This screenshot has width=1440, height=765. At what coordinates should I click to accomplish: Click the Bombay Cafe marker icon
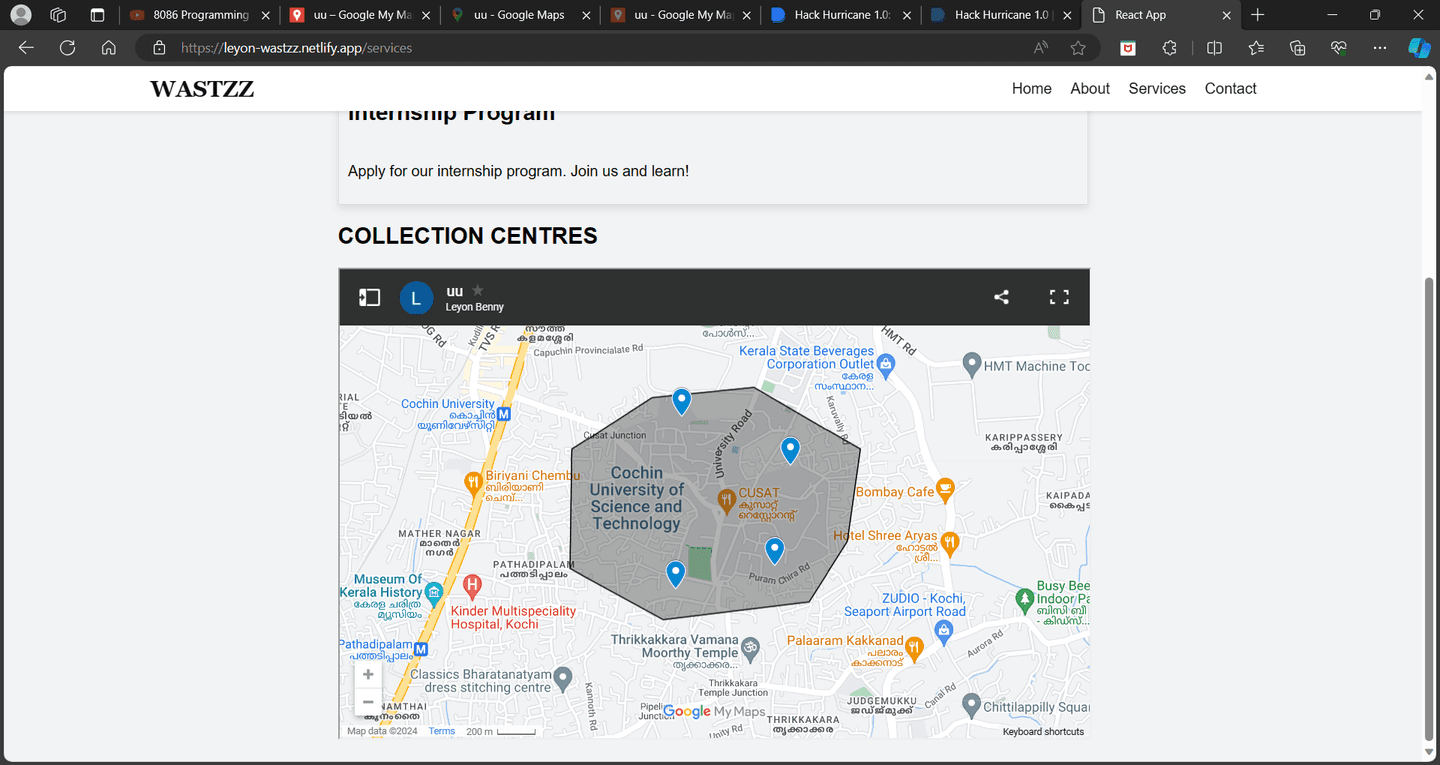tap(945, 490)
